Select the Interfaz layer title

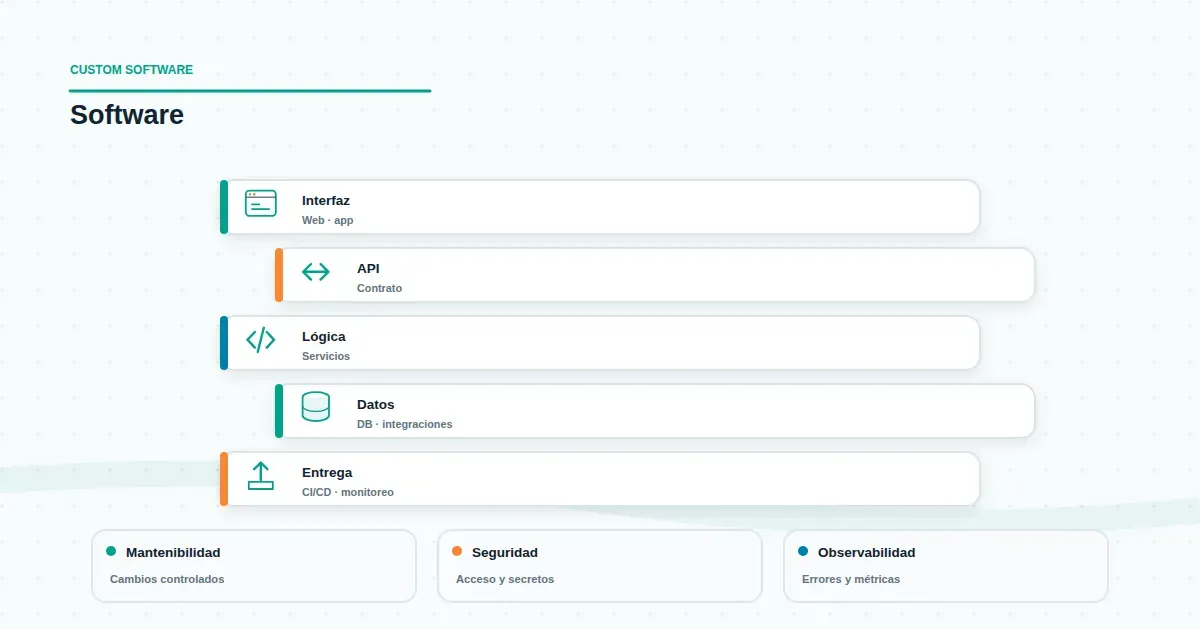[326, 201]
